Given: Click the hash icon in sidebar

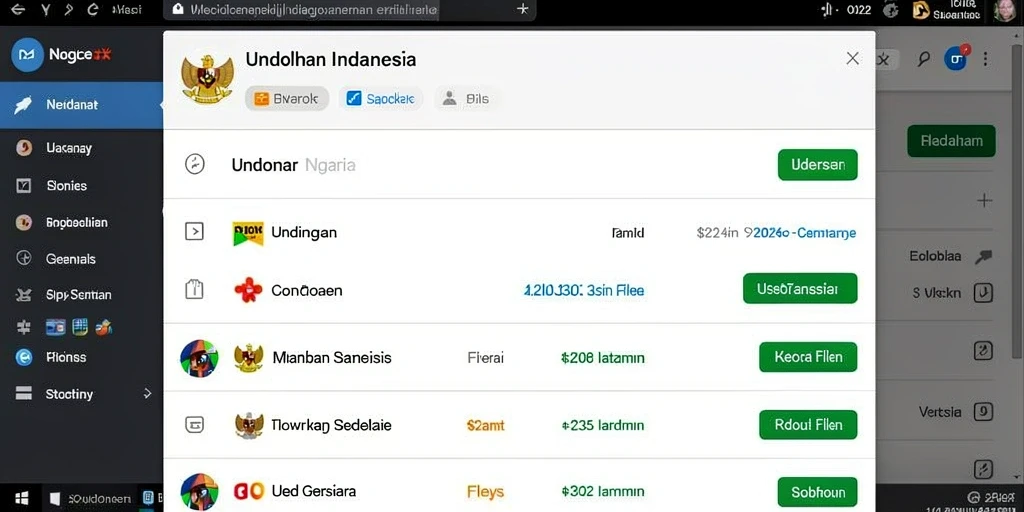Looking at the screenshot, I should coord(24,327).
